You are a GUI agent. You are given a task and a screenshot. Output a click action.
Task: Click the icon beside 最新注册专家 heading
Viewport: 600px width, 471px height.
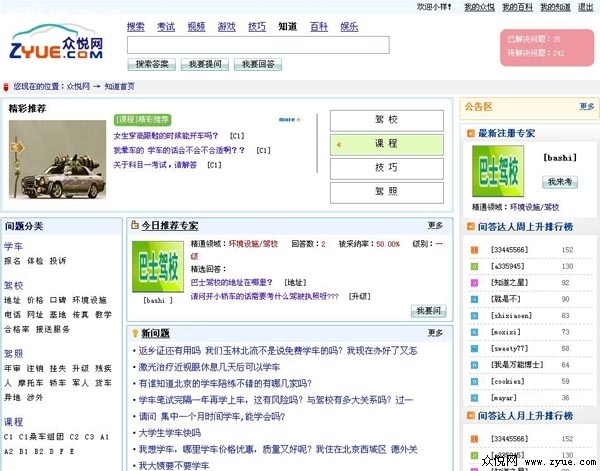[x=470, y=132]
